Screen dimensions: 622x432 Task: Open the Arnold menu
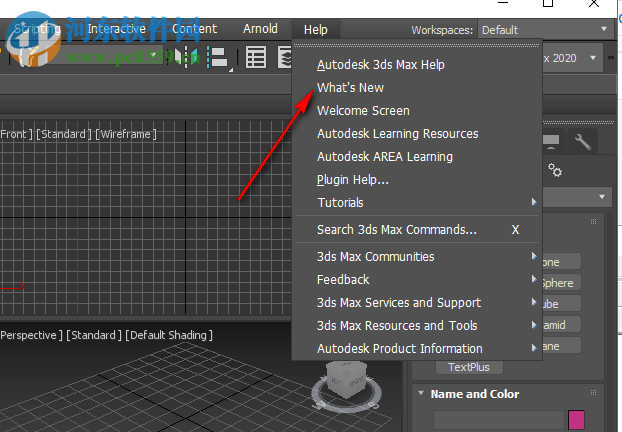click(260, 29)
